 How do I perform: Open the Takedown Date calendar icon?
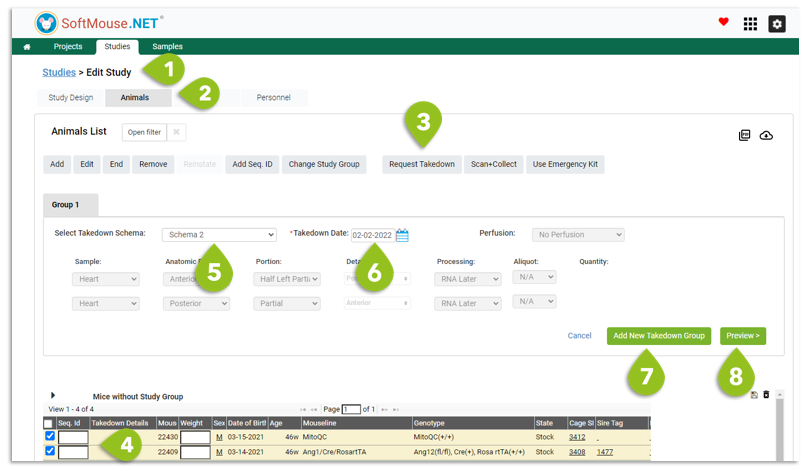coord(403,235)
